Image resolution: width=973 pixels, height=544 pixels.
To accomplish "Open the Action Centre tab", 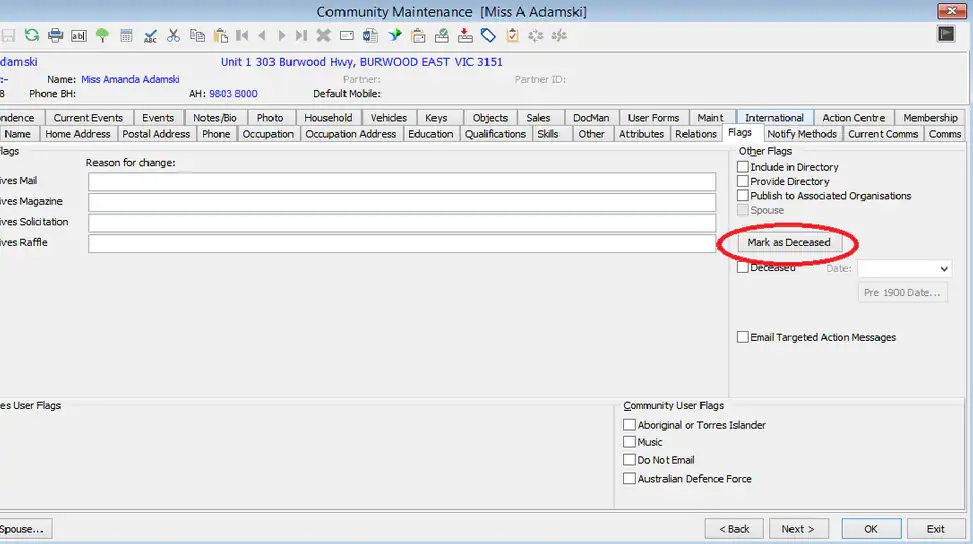I will point(854,118).
